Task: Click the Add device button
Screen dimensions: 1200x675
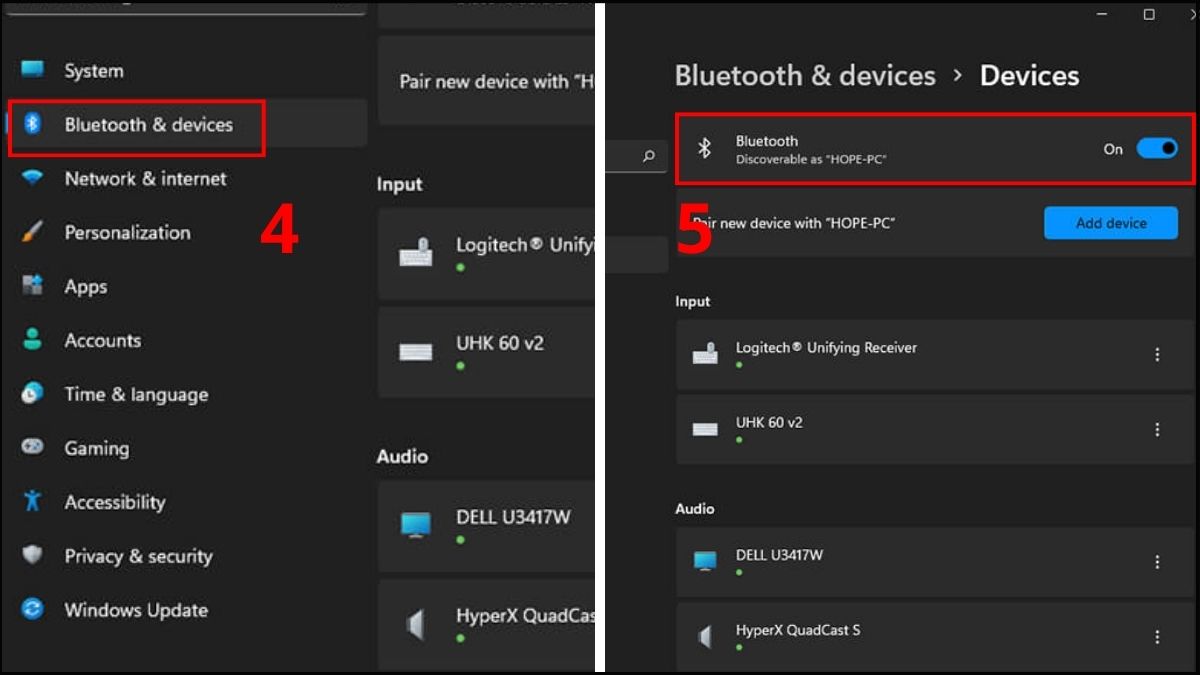Action: 1110,223
